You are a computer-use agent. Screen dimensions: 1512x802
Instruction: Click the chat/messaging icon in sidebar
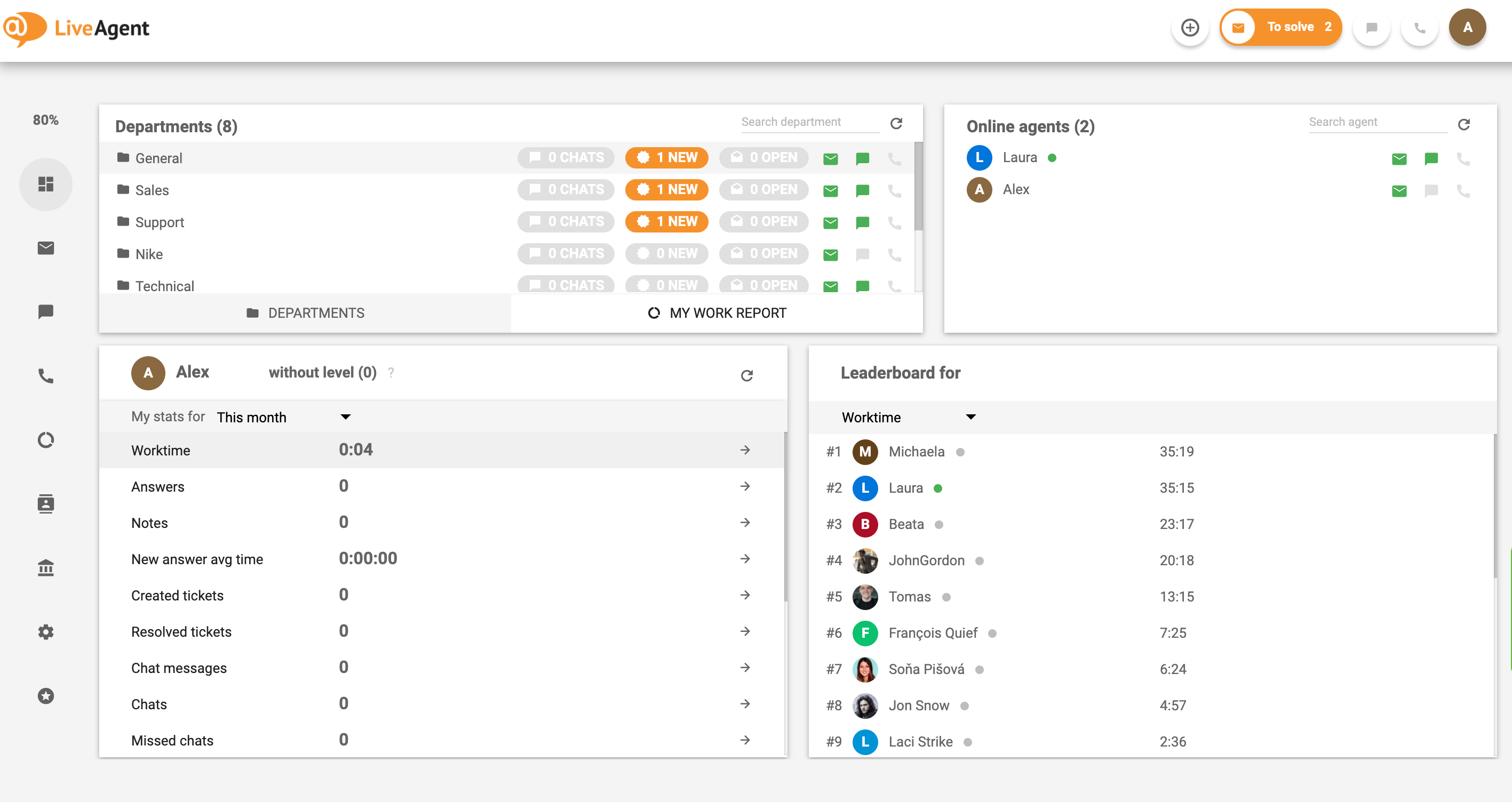pos(46,312)
